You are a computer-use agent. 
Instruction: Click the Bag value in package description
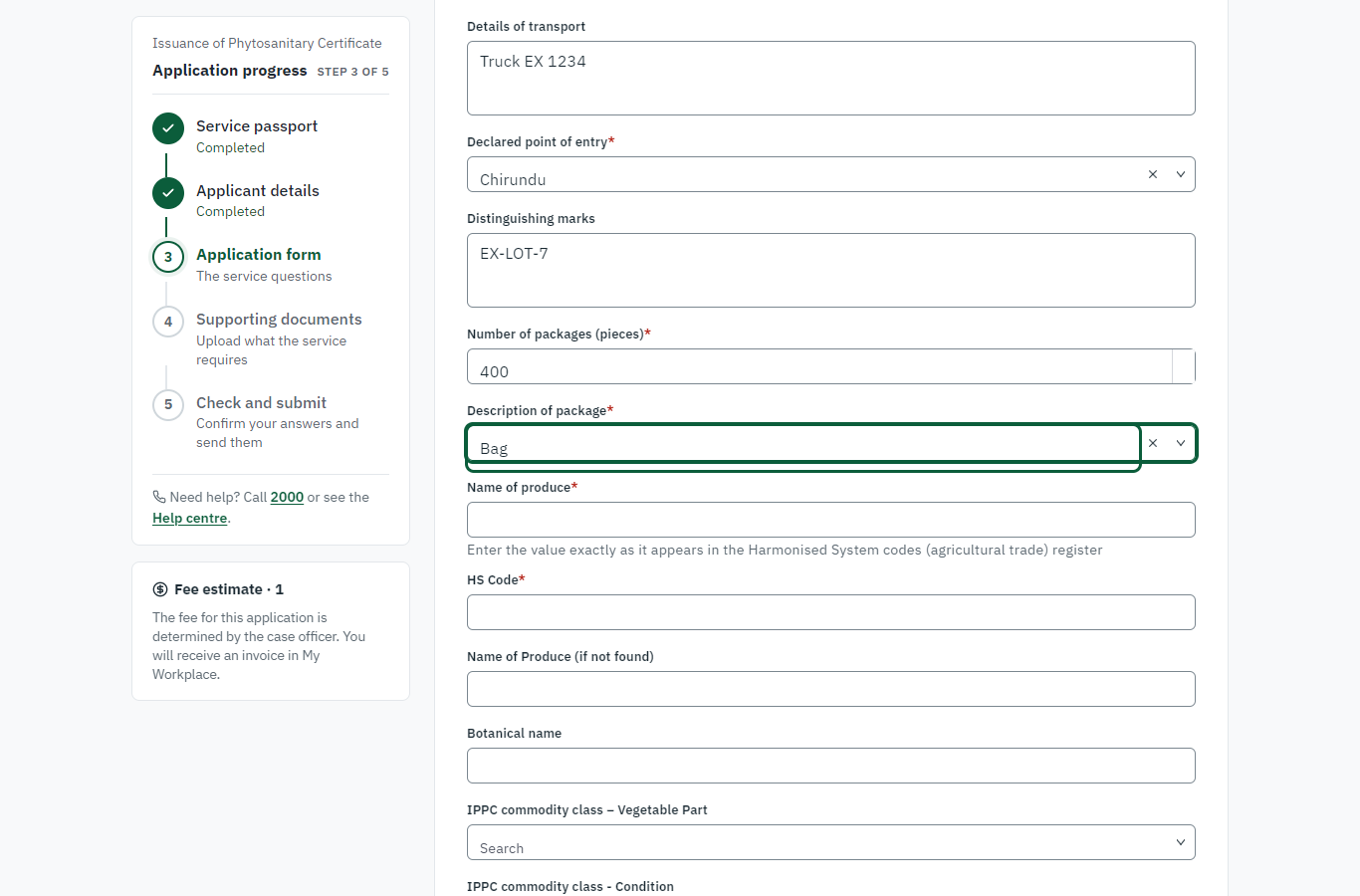pyautogui.click(x=494, y=449)
